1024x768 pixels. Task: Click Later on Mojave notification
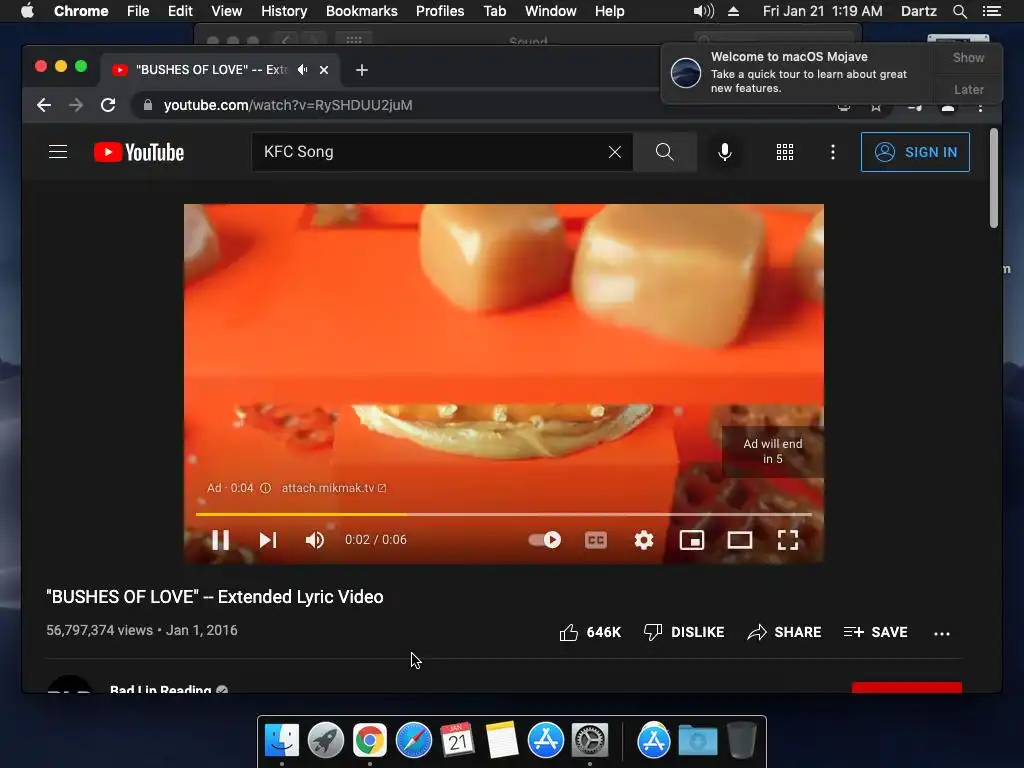(968, 89)
